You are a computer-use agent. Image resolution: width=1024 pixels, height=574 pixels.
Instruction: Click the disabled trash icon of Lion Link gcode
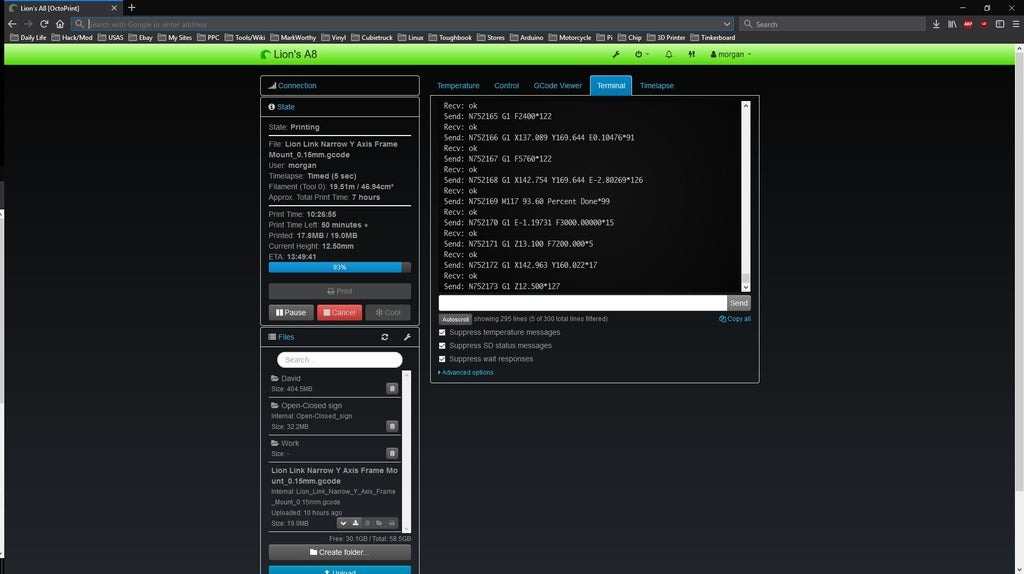(x=367, y=523)
